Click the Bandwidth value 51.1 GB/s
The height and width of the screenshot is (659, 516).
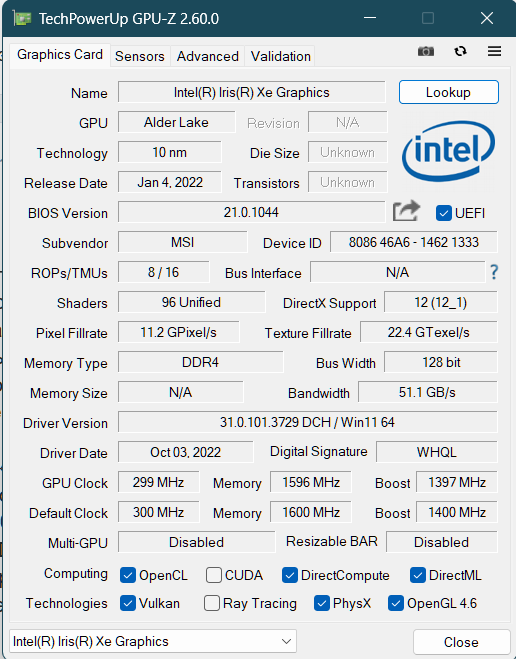tap(427, 393)
